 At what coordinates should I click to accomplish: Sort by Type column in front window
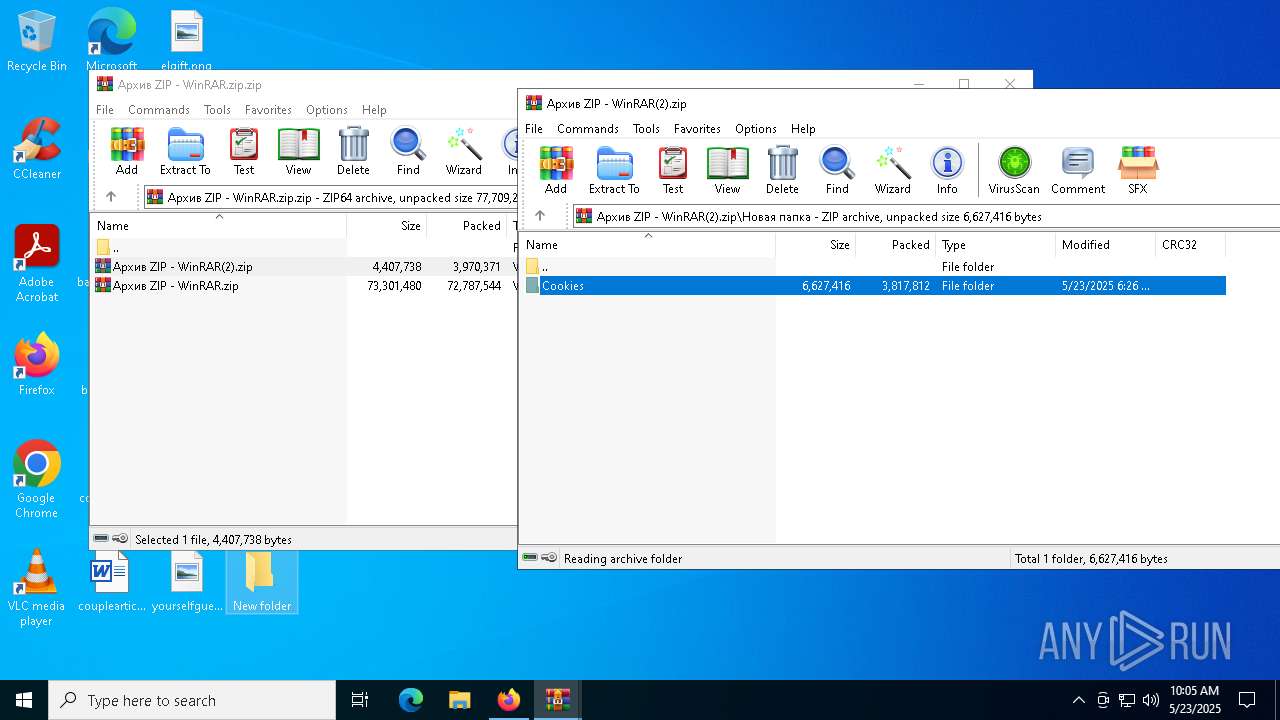[x=996, y=245]
